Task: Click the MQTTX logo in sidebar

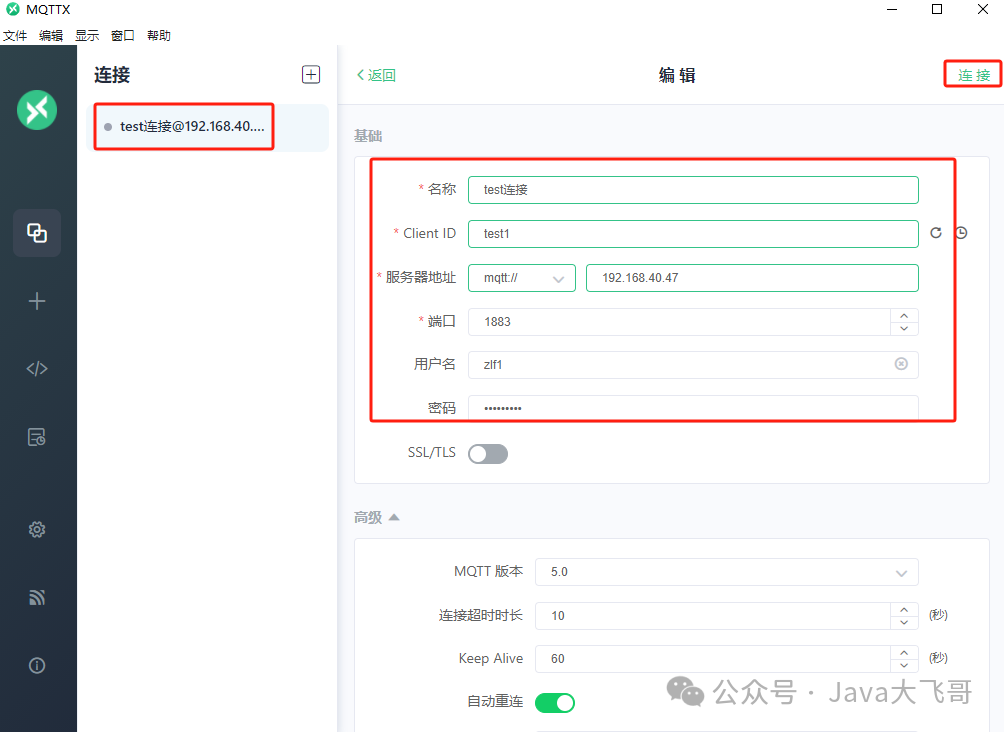Action: coord(37,110)
